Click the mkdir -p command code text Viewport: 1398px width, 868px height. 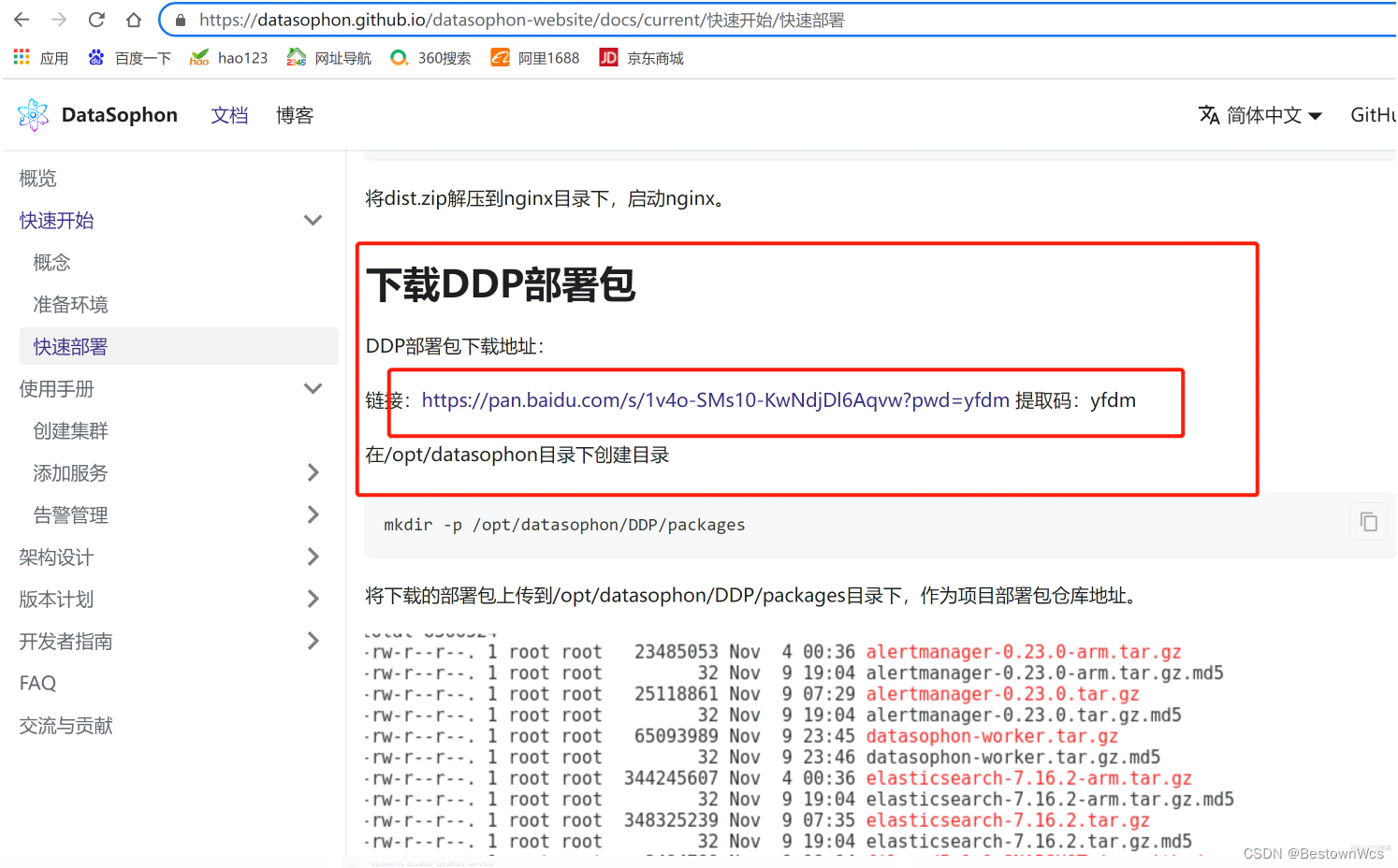point(564,525)
